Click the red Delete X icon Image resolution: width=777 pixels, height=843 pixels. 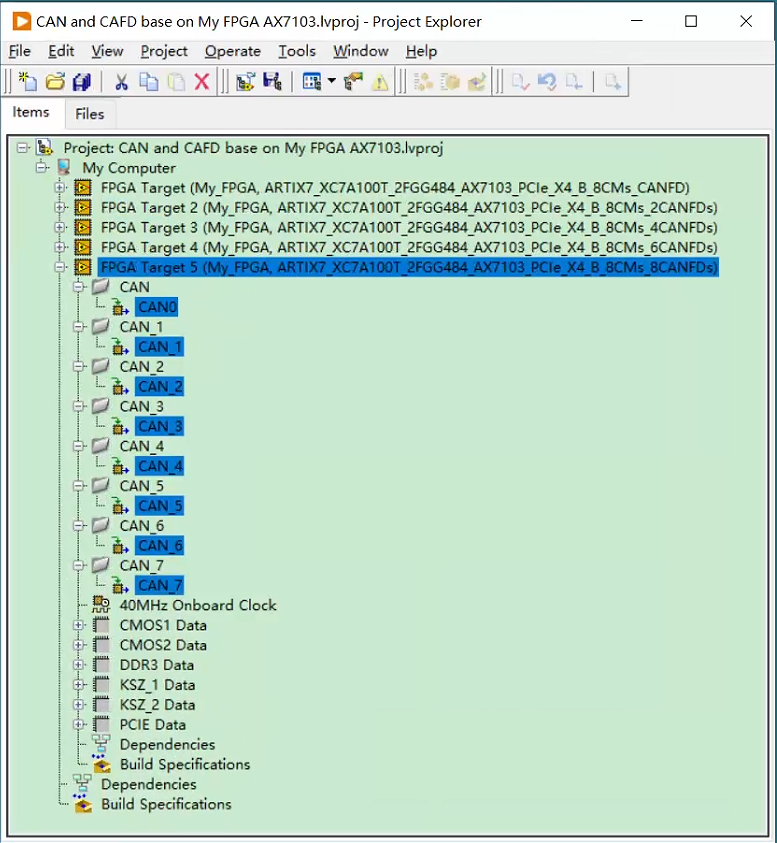[x=202, y=82]
